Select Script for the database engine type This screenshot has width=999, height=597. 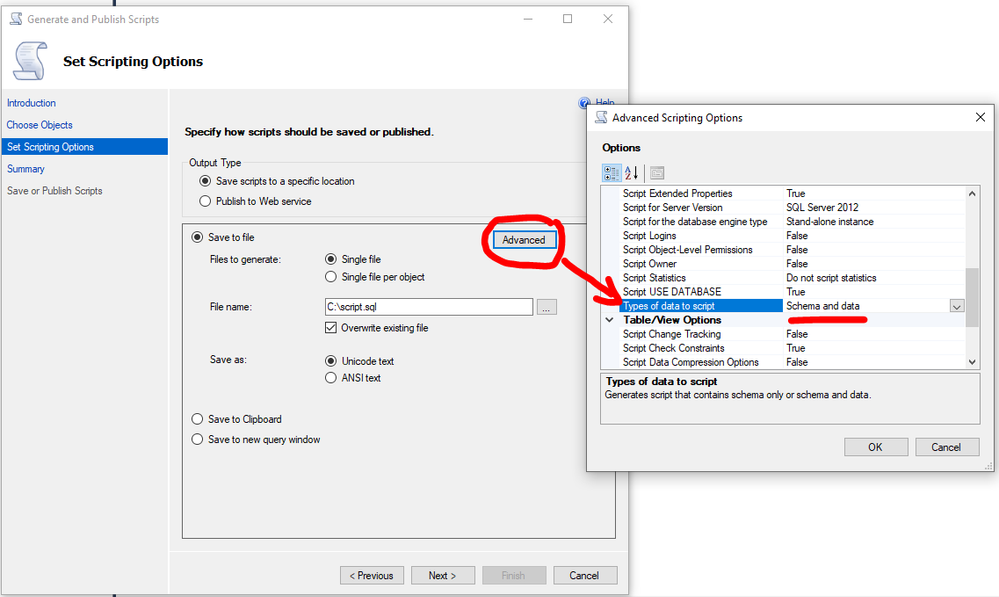[x=793, y=221]
